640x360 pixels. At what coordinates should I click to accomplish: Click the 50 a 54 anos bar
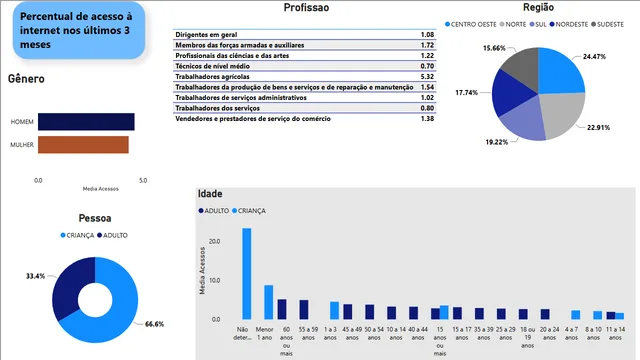(370, 312)
